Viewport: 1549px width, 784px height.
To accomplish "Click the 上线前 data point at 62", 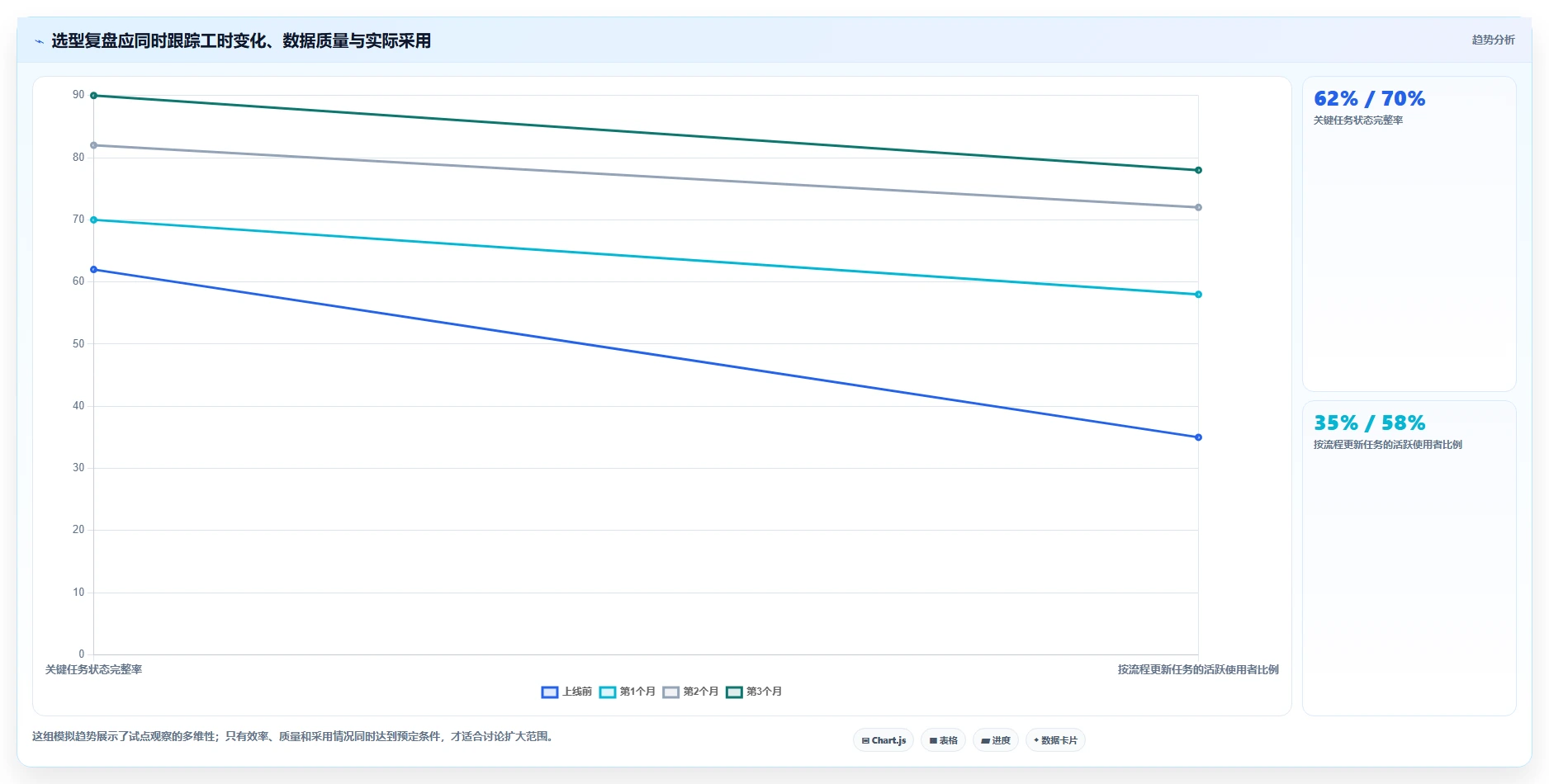I will [x=93, y=270].
